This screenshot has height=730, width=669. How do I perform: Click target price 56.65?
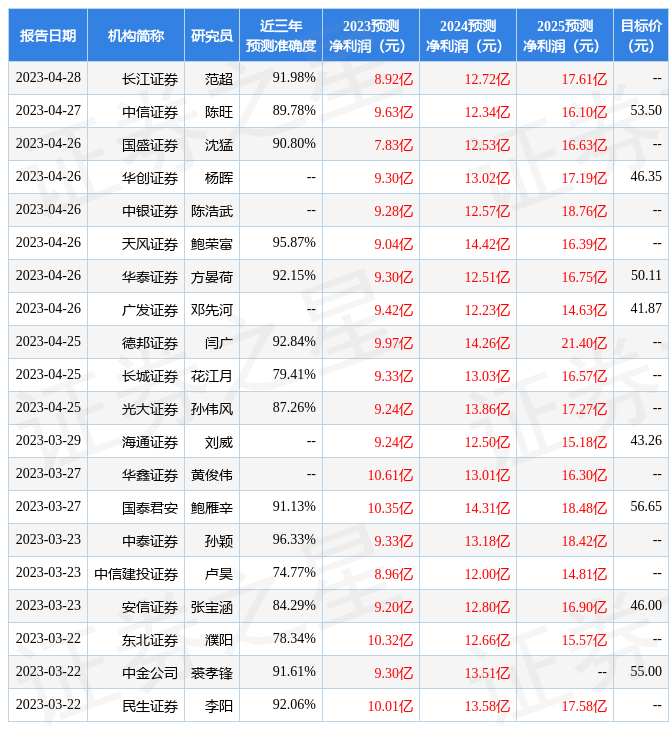pyautogui.click(x=646, y=507)
